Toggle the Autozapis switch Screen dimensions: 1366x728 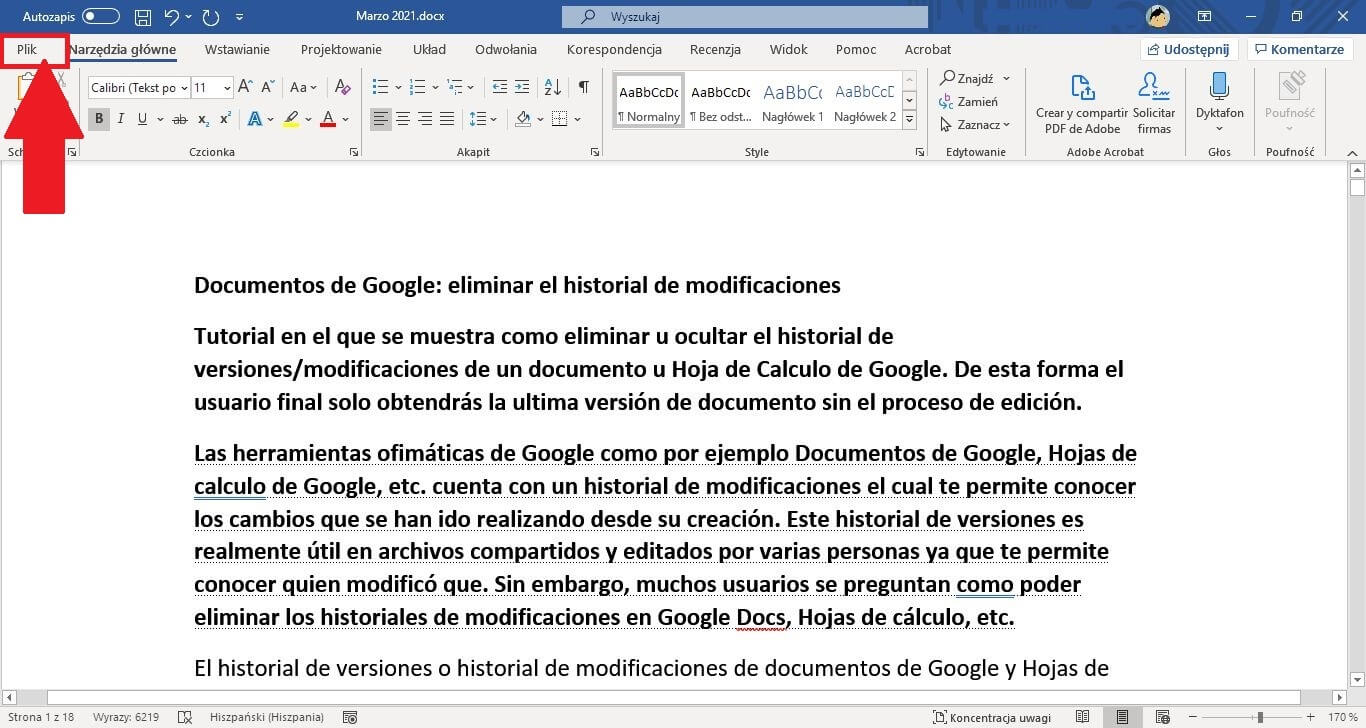pos(100,17)
